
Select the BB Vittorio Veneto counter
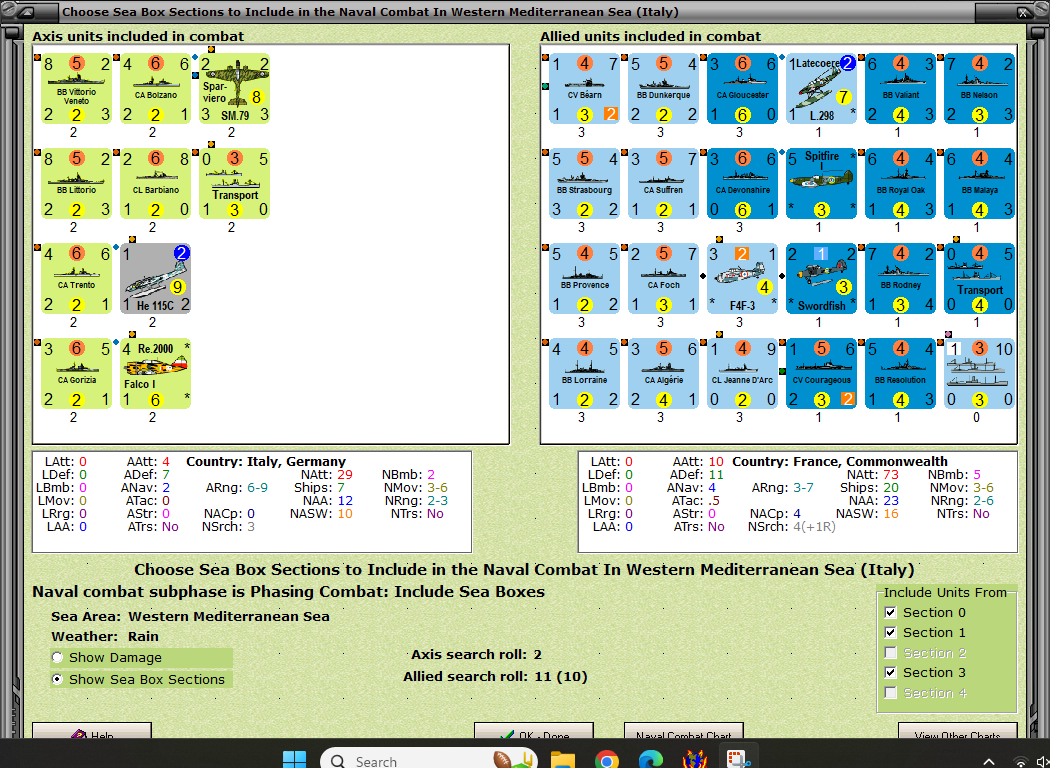(76, 88)
